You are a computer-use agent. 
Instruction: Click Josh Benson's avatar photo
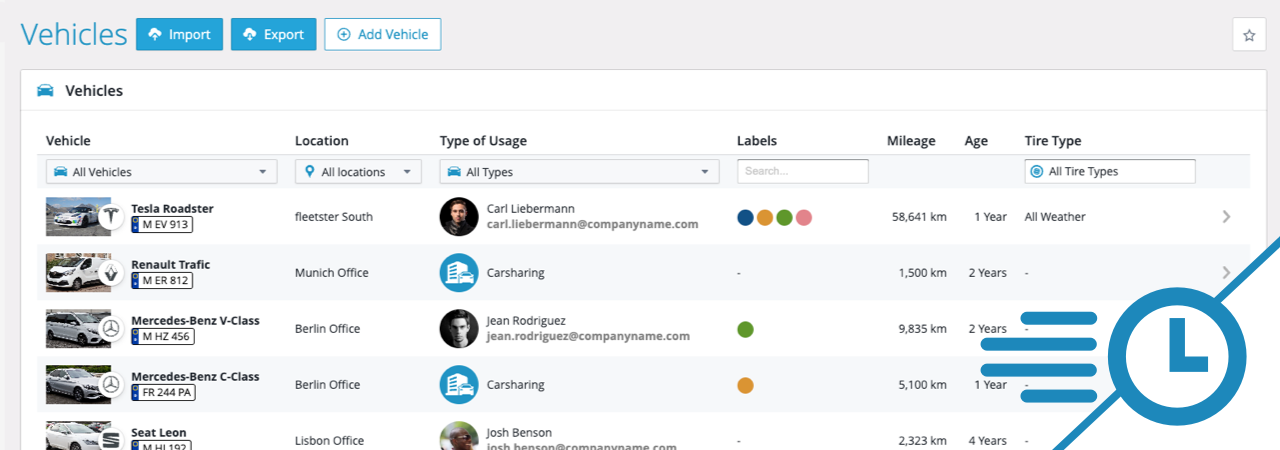(x=459, y=436)
